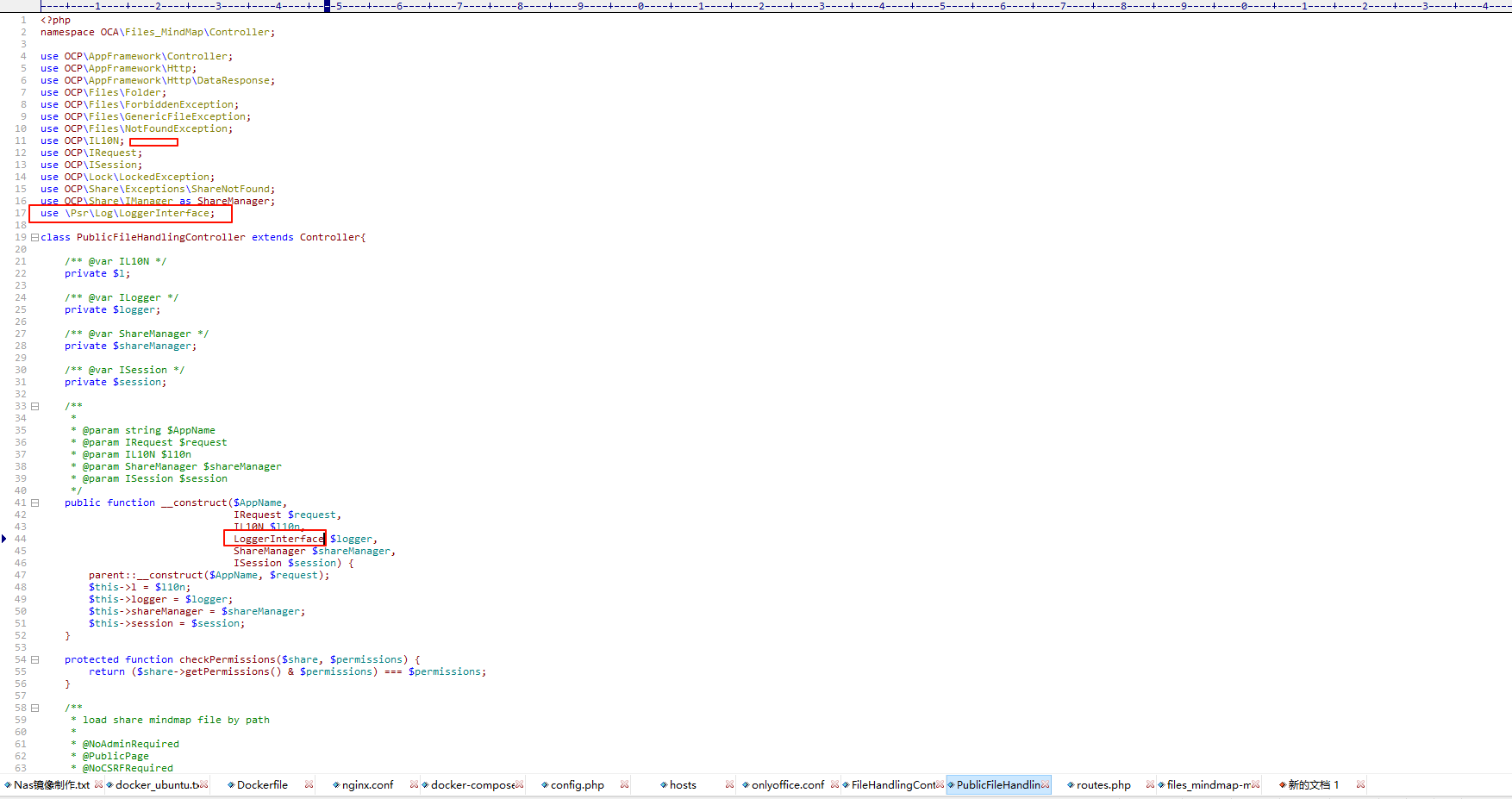Screen dimensions: 1512x799
Task: Click the 'ShareManager $shareManager,' parameter line
Action: (x=315, y=551)
